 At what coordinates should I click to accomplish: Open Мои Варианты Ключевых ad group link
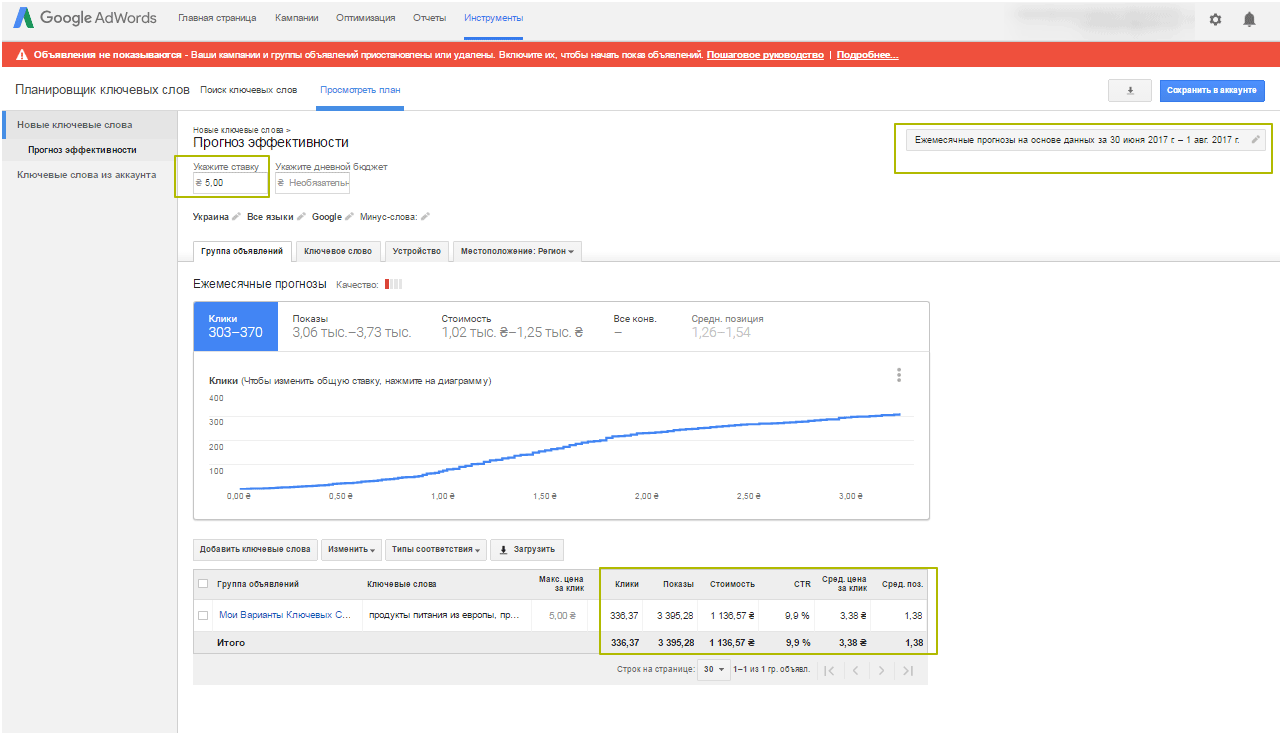[x=285, y=615]
